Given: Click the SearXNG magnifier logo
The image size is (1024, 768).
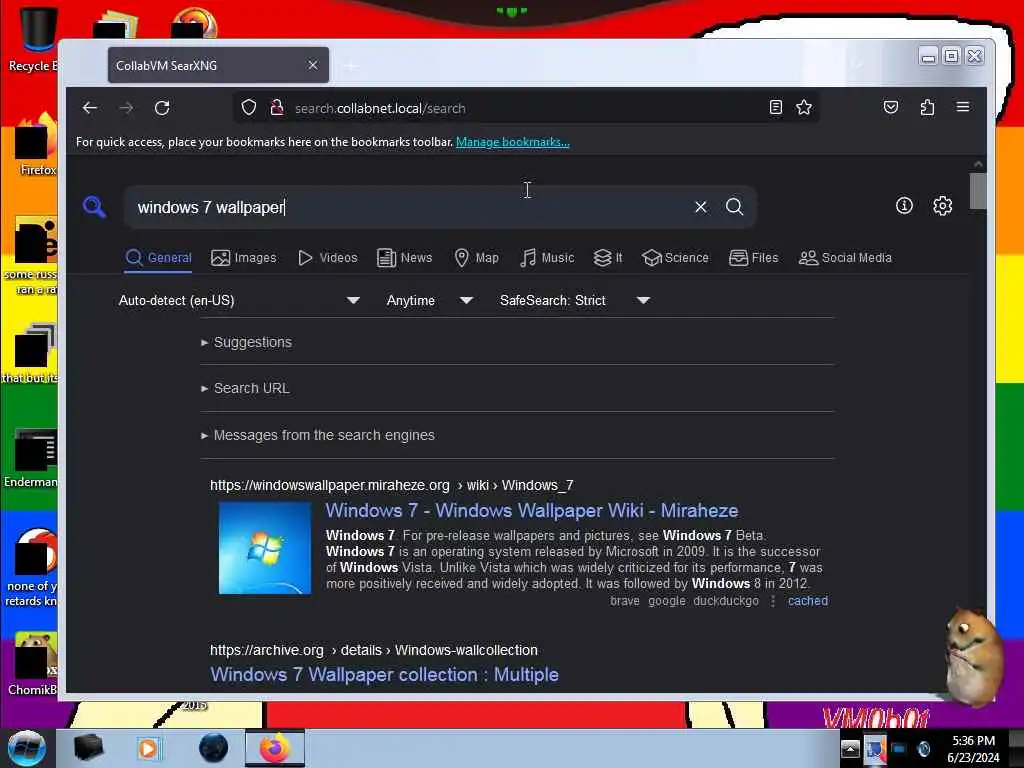Looking at the screenshot, I should (x=95, y=207).
